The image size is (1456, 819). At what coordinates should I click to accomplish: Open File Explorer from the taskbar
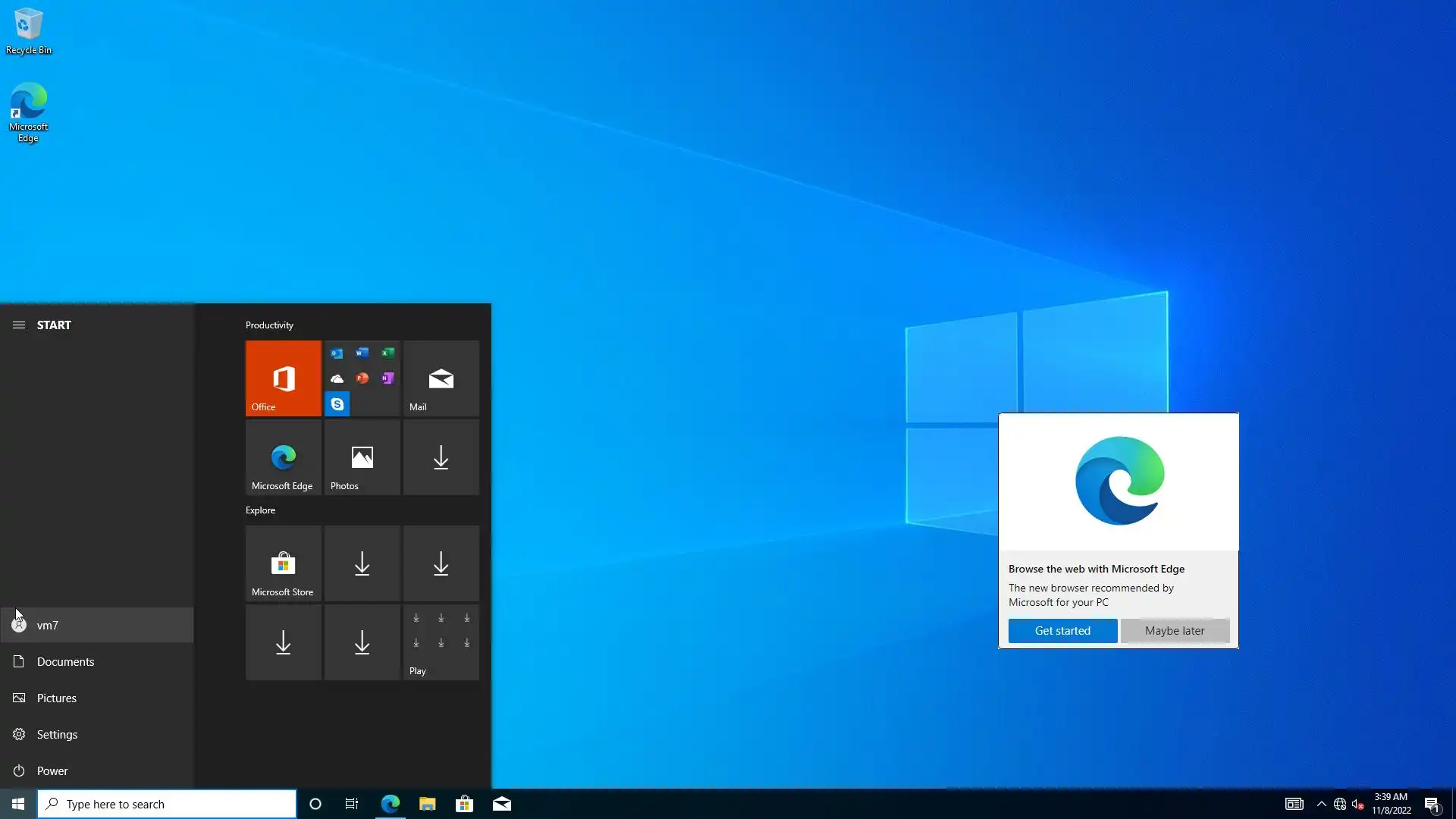[x=427, y=804]
